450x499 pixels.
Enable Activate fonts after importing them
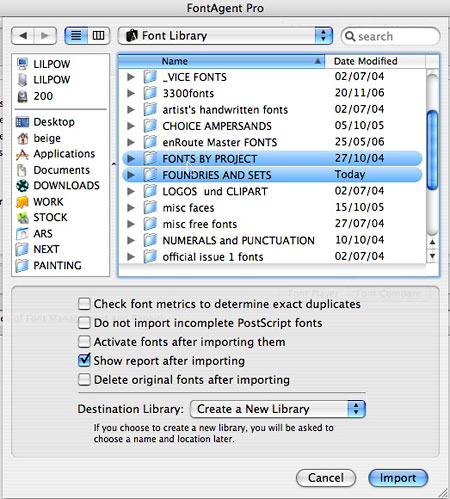[84, 342]
